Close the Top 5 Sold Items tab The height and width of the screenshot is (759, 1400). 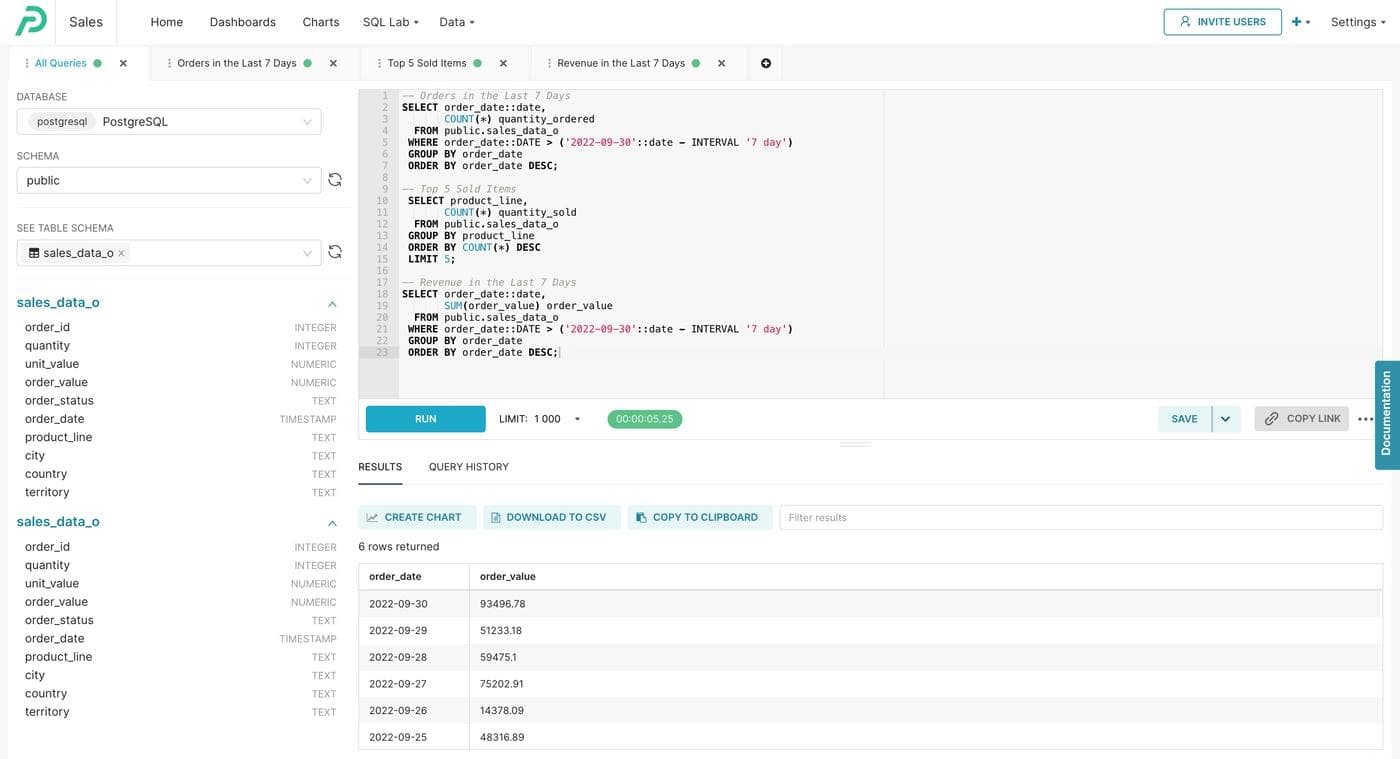(503, 63)
